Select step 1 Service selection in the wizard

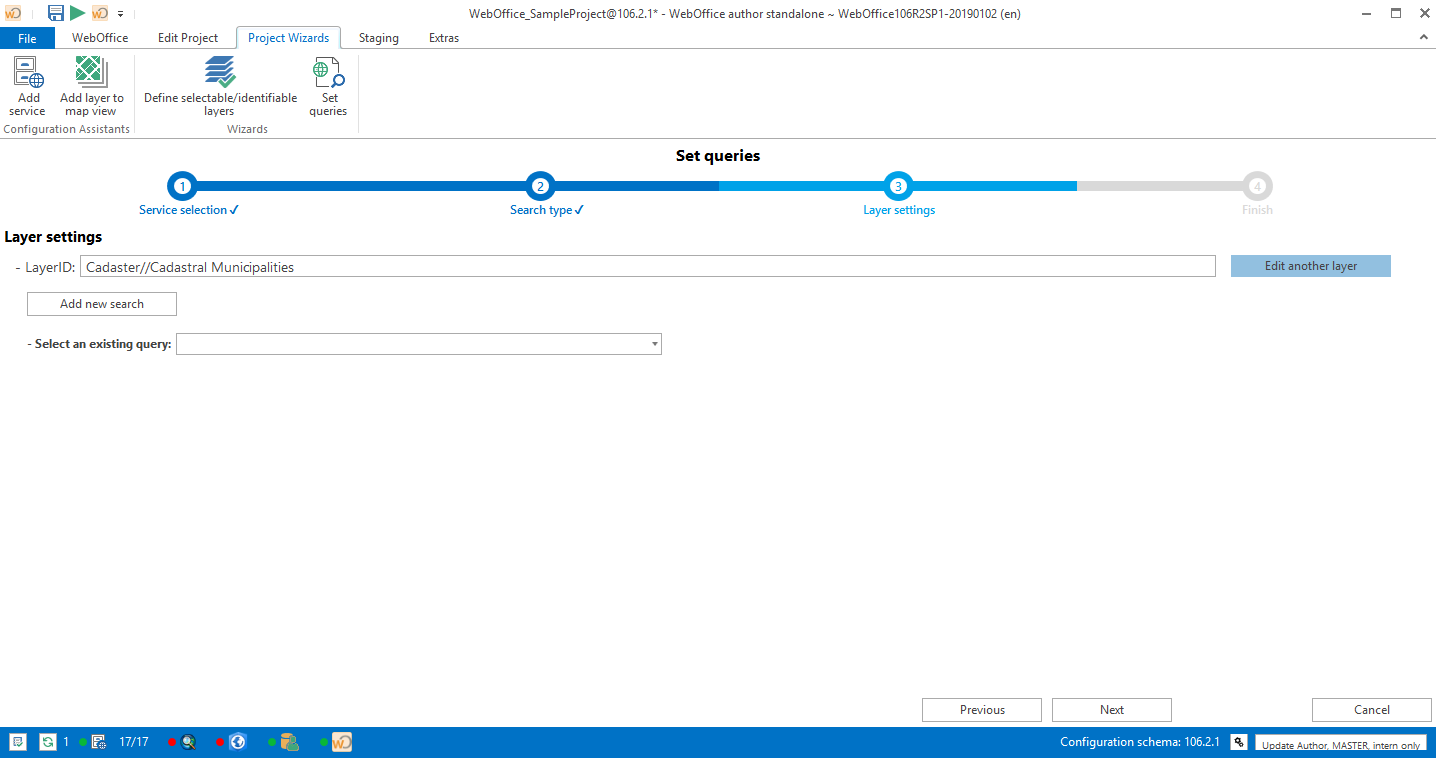click(182, 186)
